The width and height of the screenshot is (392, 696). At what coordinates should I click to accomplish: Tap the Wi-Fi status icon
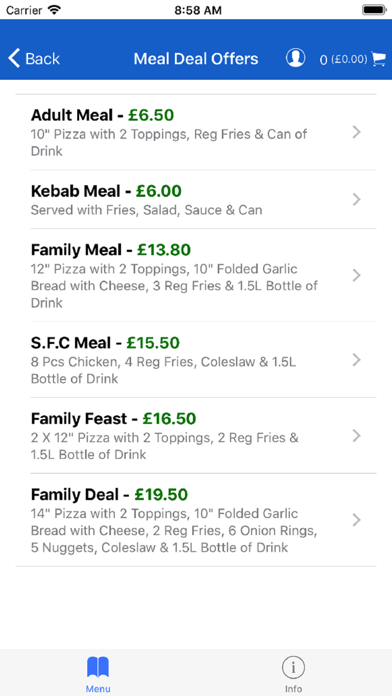[x=55, y=10]
